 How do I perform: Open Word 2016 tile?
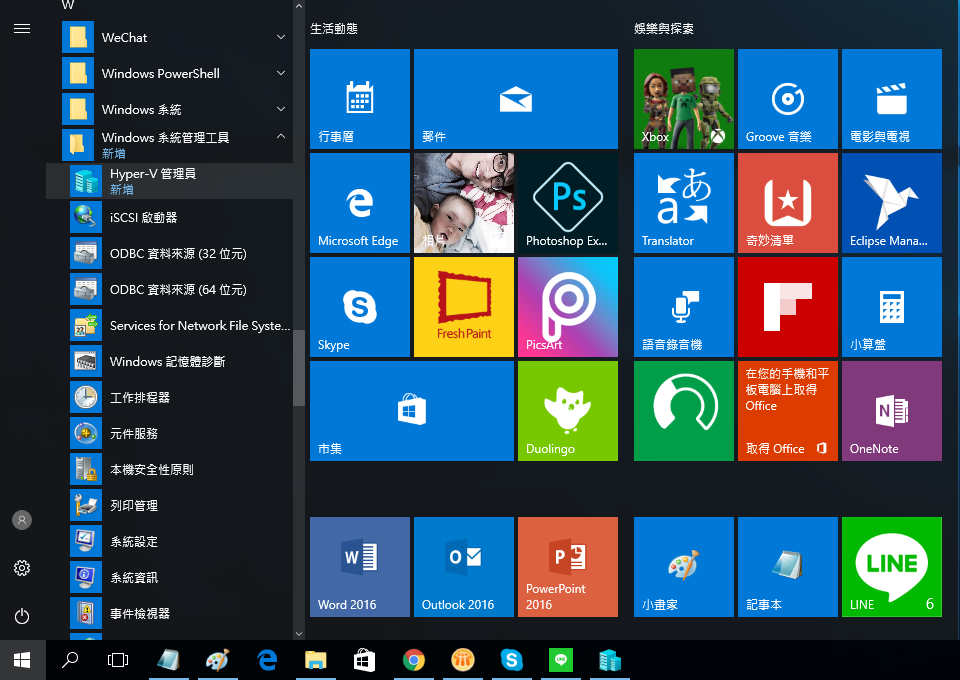tap(359, 567)
